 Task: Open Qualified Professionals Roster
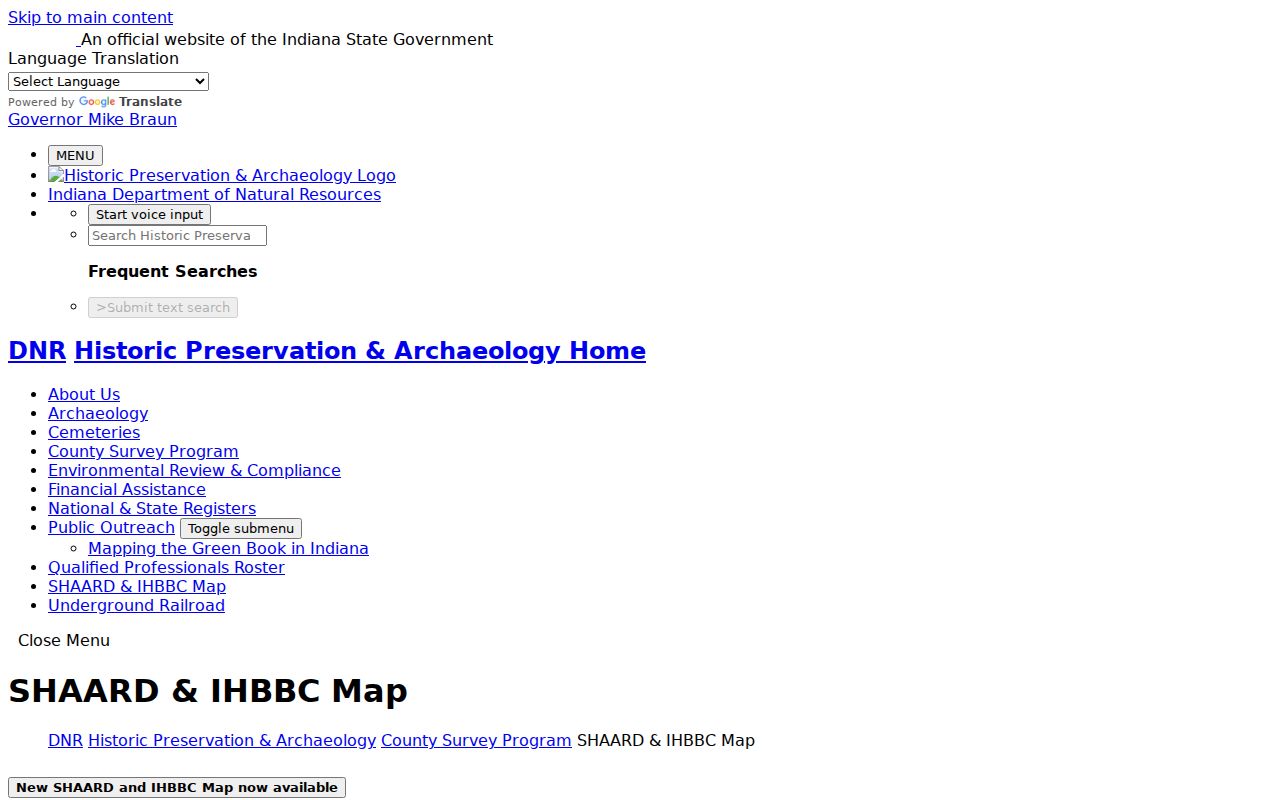point(166,567)
